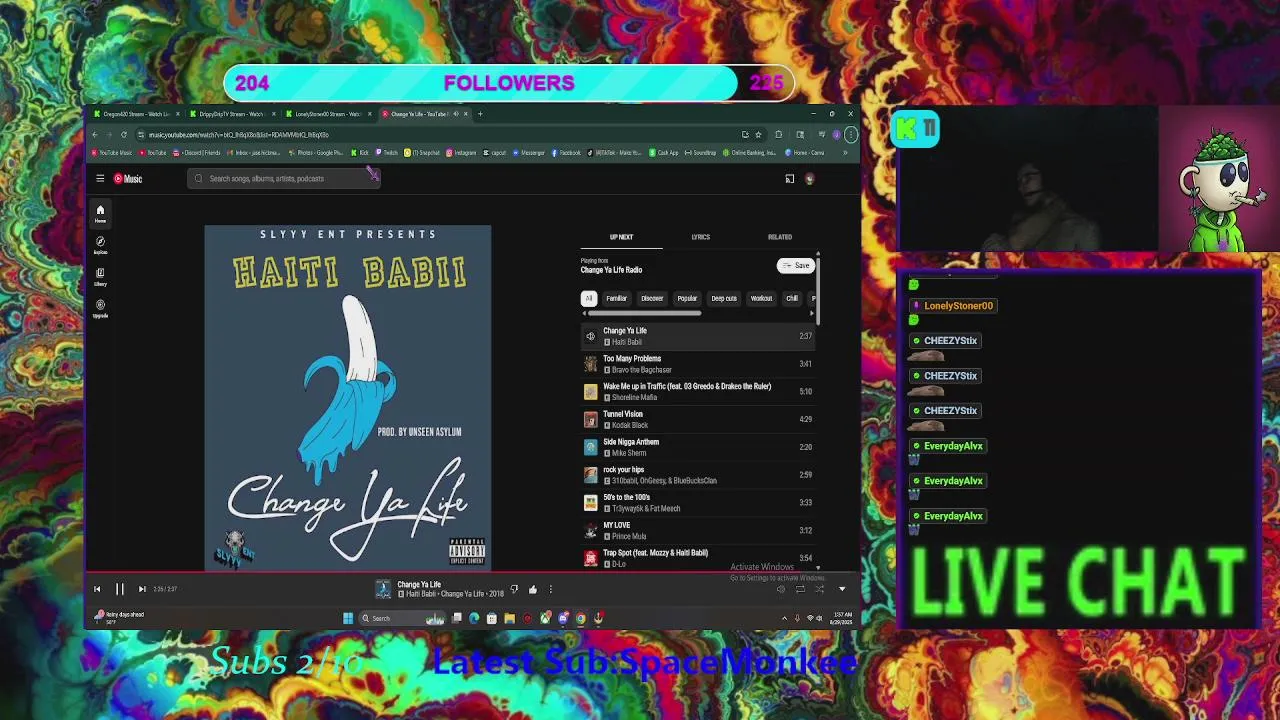
Task: Switch to the LonelyStoner00 Stream browser tab
Action: (327, 114)
